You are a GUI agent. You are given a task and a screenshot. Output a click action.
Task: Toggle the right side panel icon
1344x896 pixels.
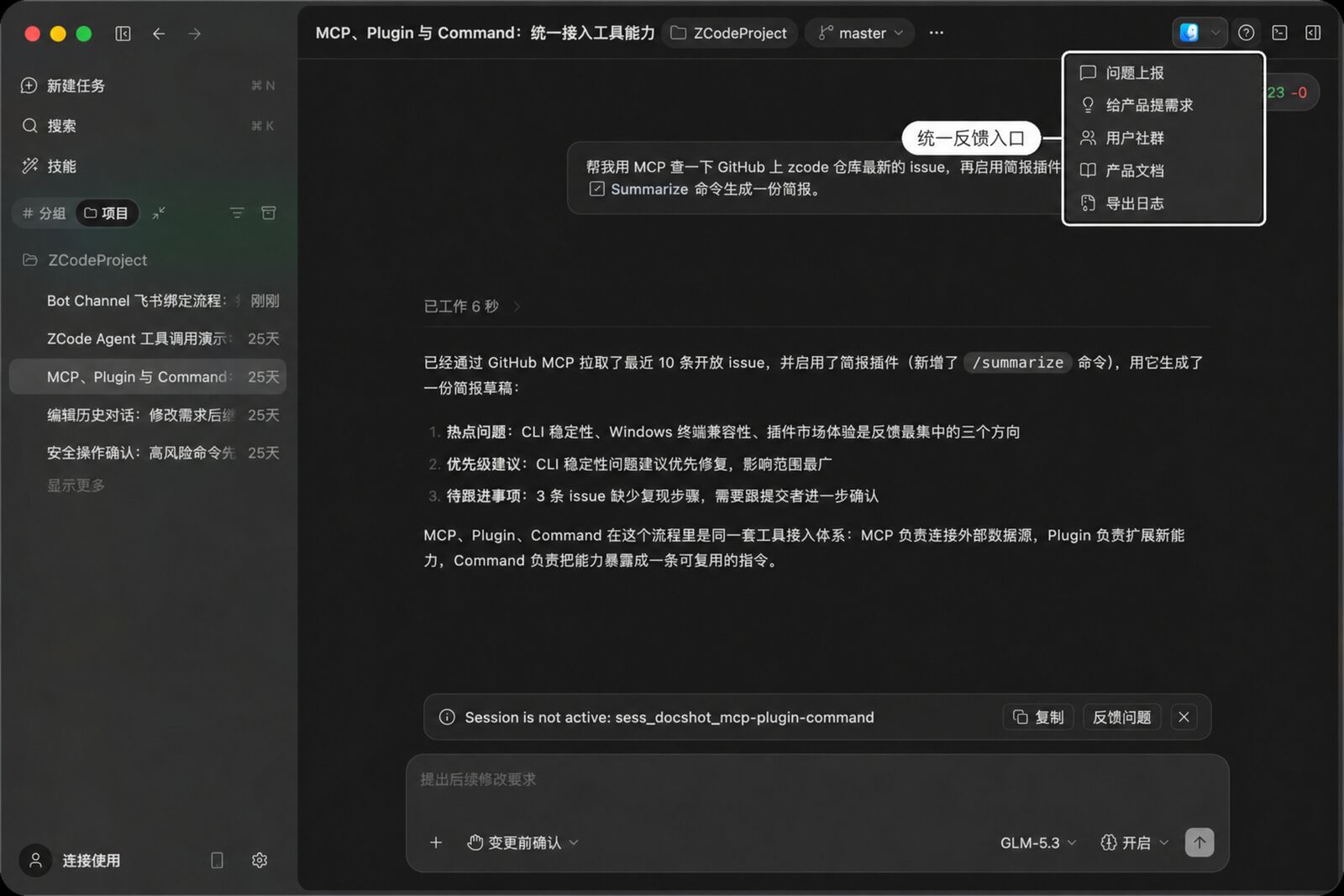[1313, 33]
